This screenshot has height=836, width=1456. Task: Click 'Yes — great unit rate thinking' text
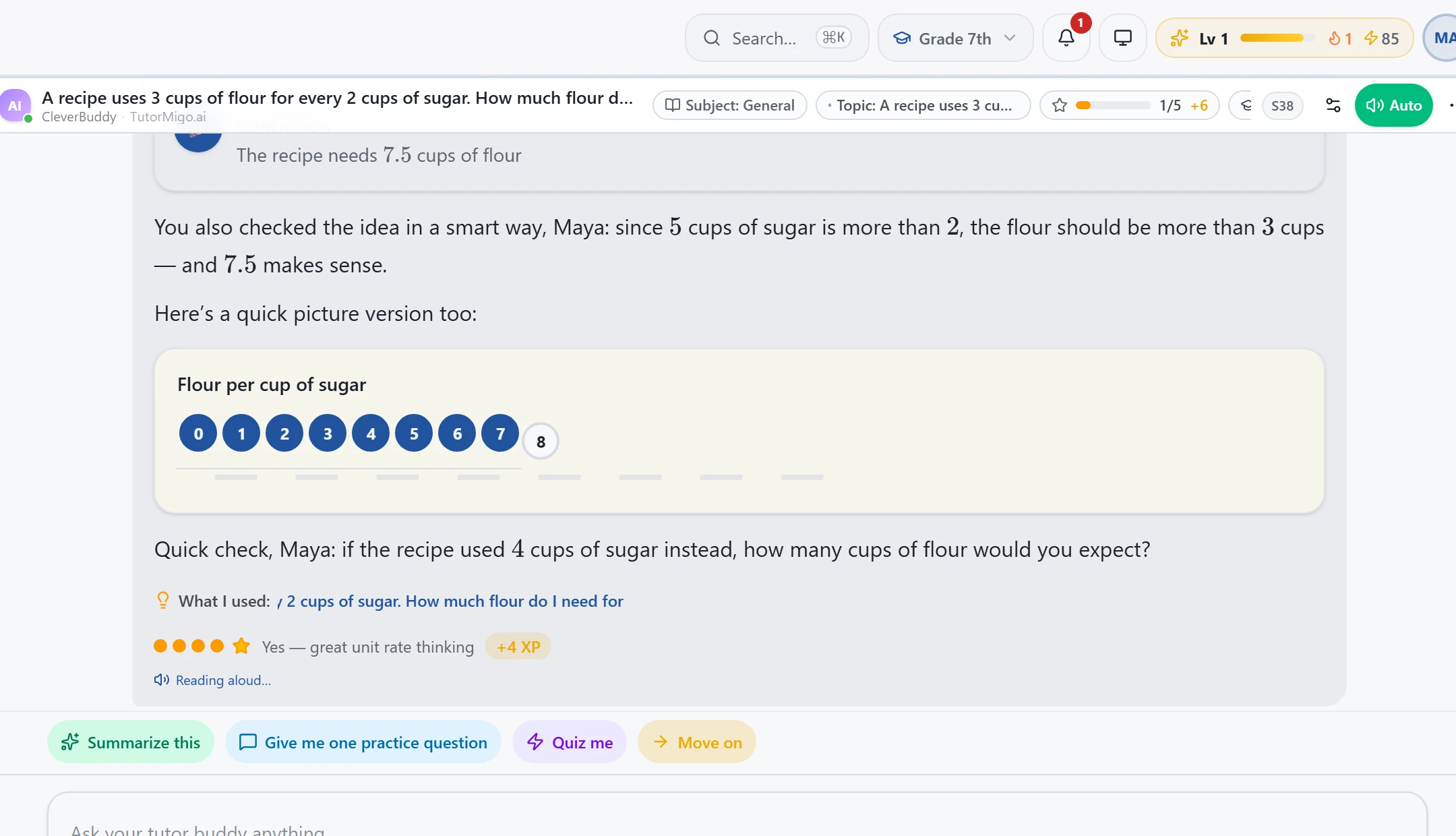(368, 647)
